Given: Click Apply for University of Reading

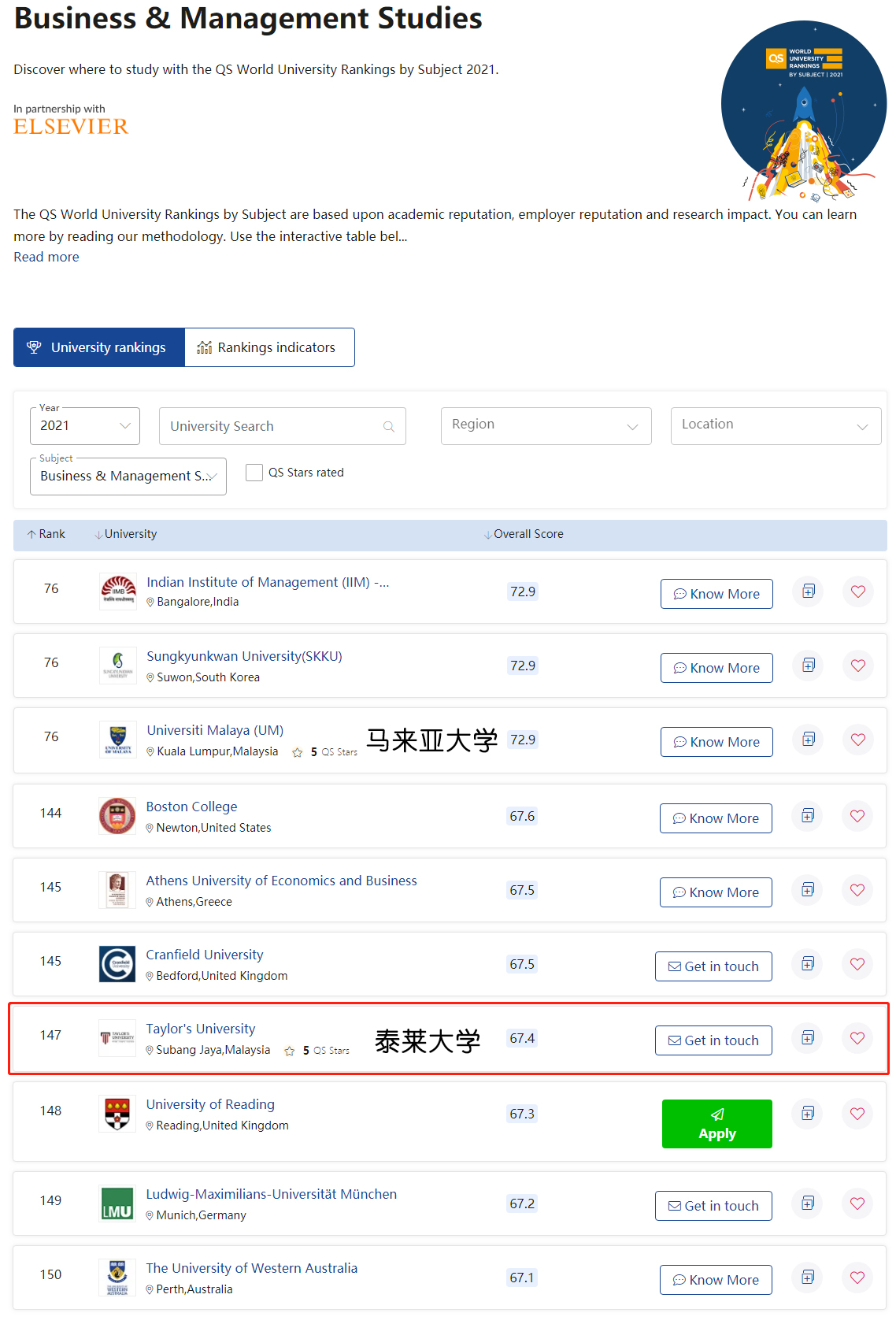Looking at the screenshot, I should point(717,1124).
